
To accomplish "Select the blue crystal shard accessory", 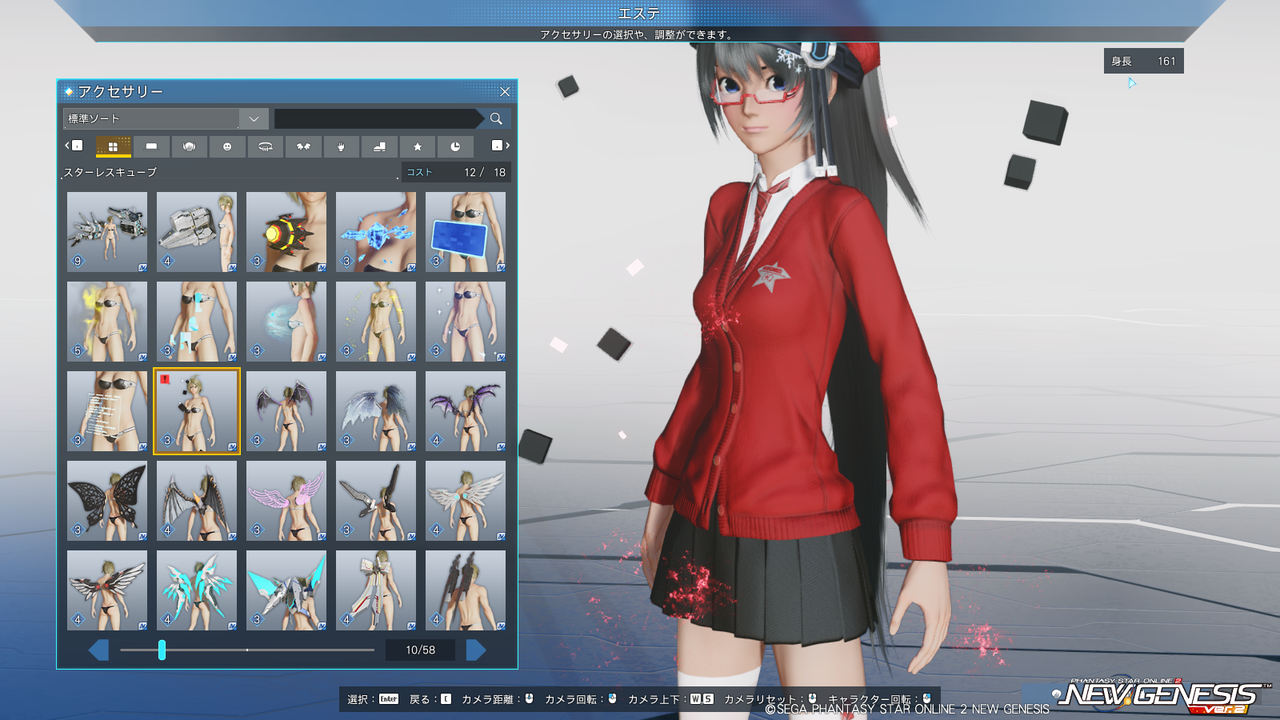I will point(376,232).
